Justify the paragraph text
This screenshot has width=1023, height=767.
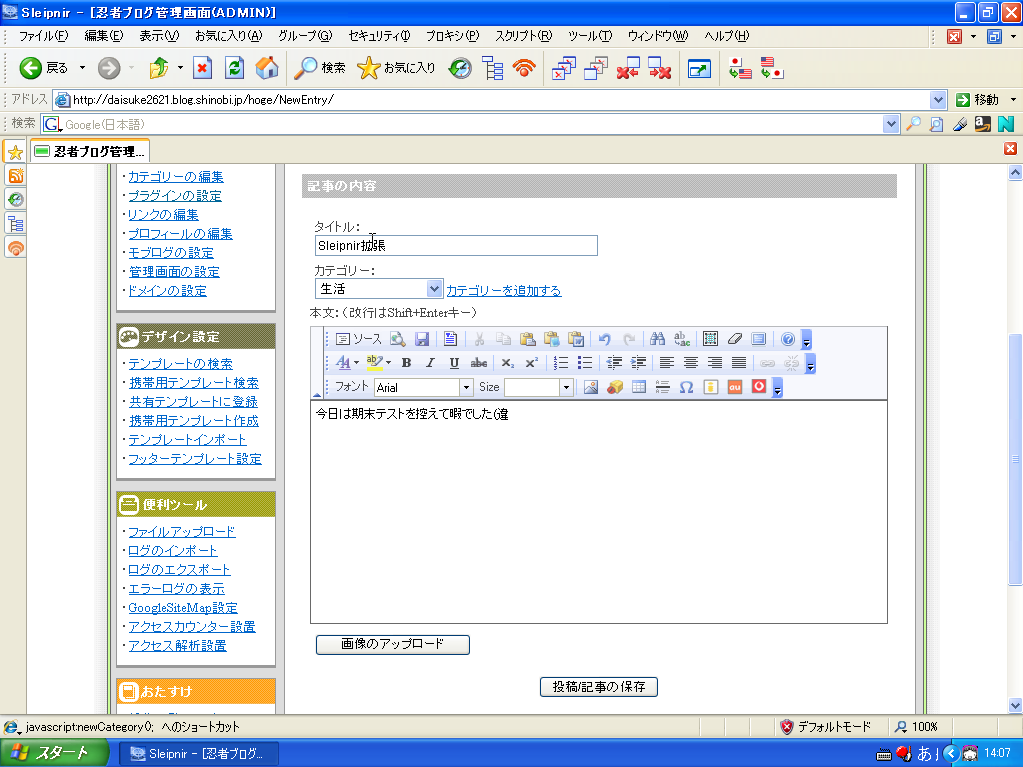[x=739, y=363]
